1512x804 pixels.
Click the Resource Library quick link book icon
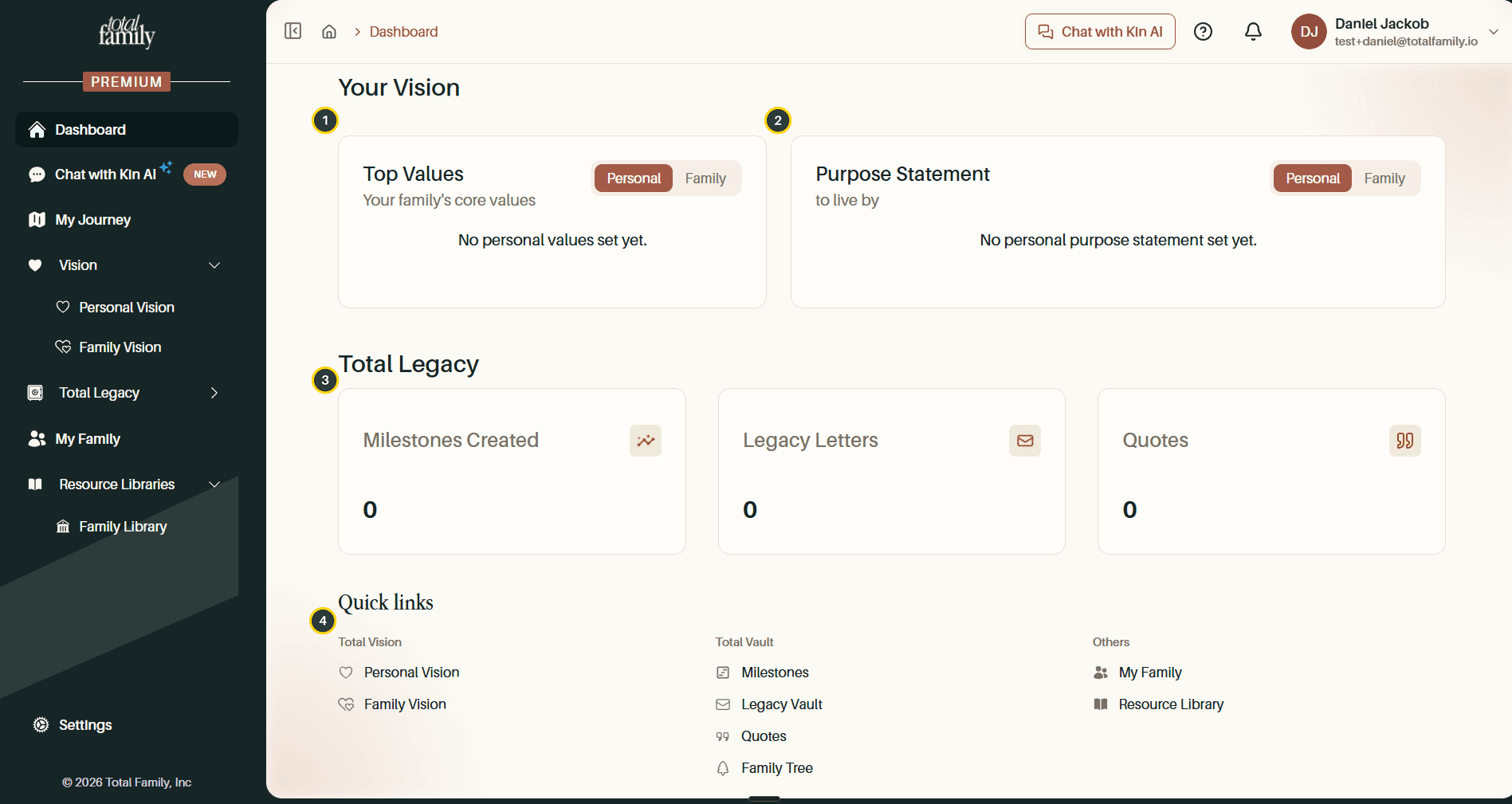pos(1101,704)
